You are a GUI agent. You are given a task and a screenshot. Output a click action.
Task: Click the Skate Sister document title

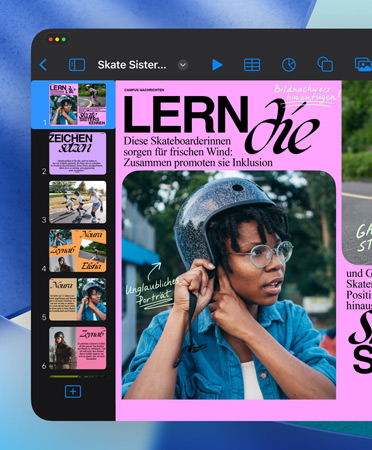[x=132, y=65]
